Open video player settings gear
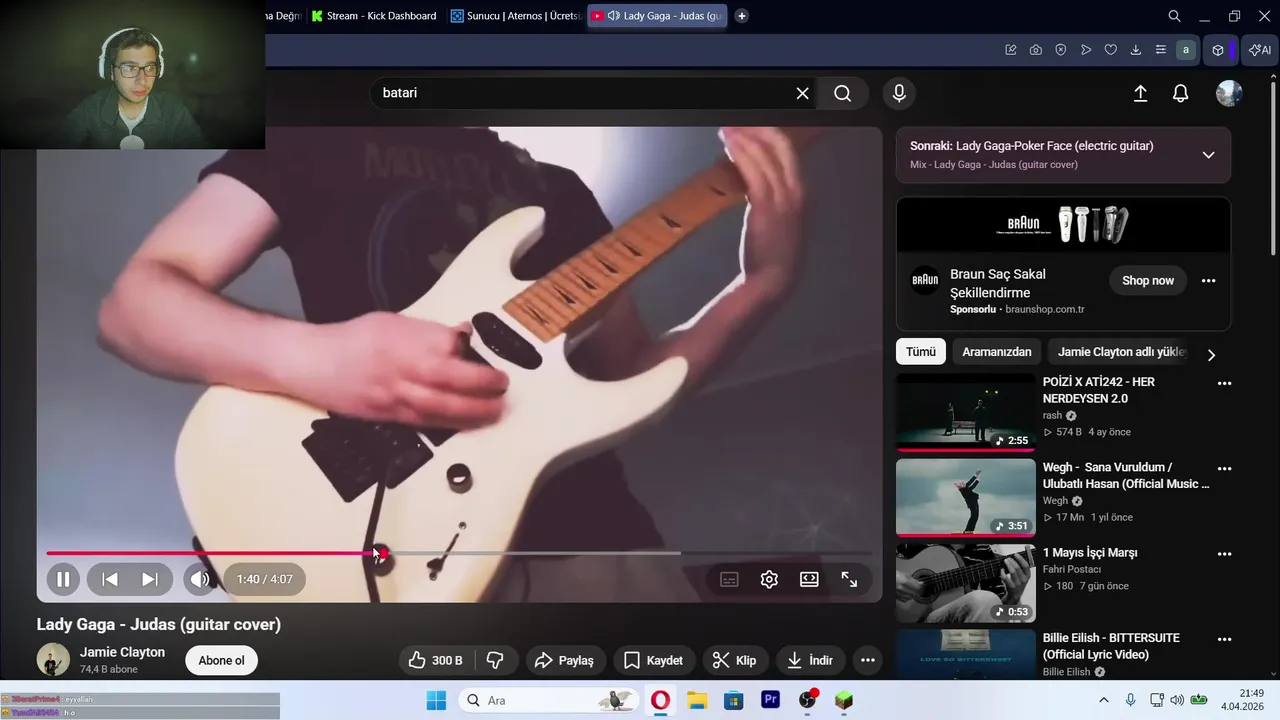The width and height of the screenshot is (1280, 720). [769, 579]
